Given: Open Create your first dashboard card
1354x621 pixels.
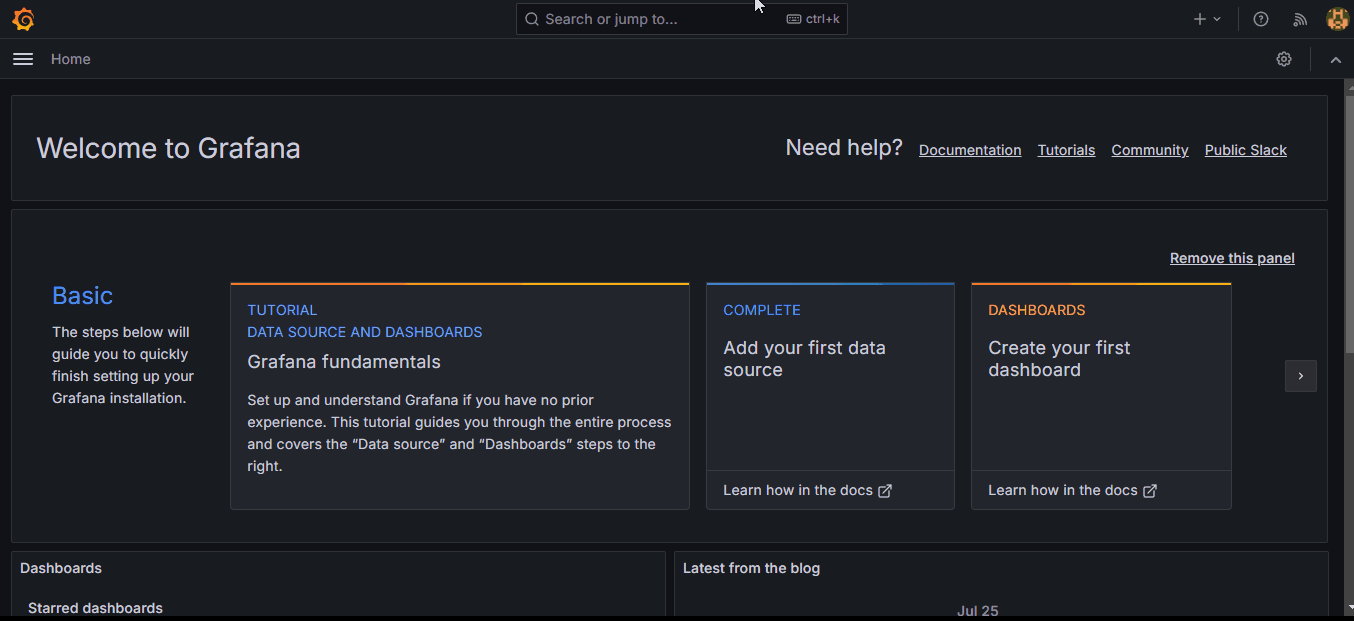Looking at the screenshot, I should (1101, 396).
